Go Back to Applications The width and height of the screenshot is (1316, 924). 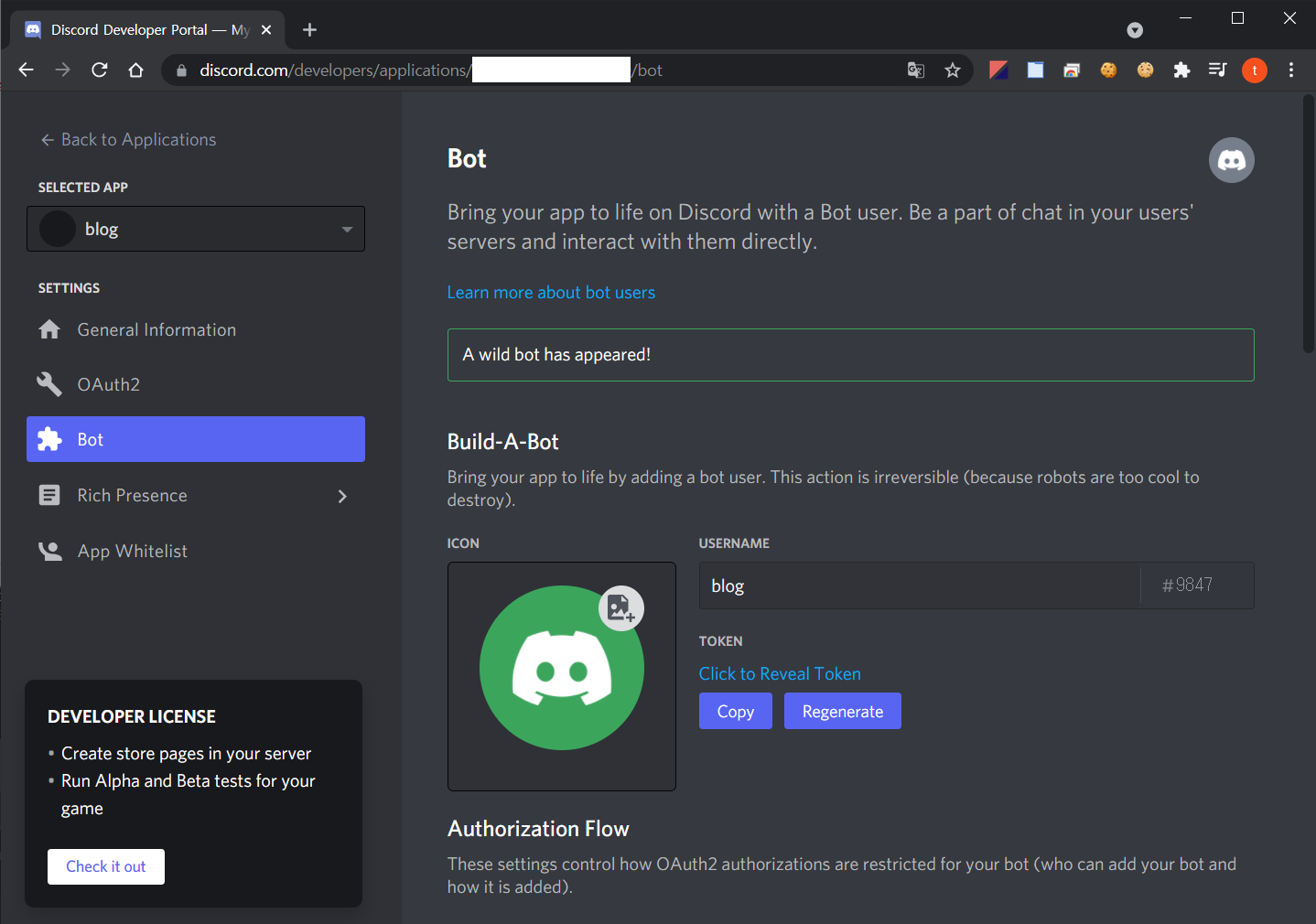coord(128,140)
